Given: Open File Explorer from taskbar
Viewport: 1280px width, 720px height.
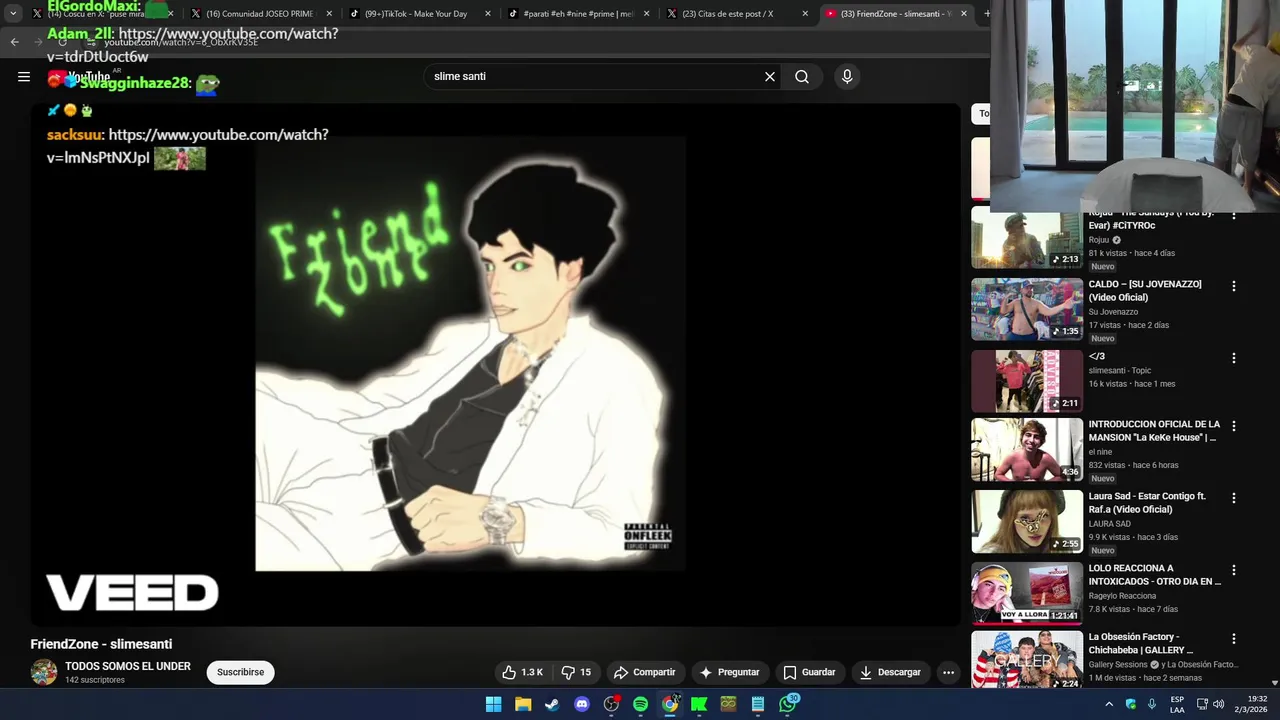Looking at the screenshot, I should click(x=523, y=704).
